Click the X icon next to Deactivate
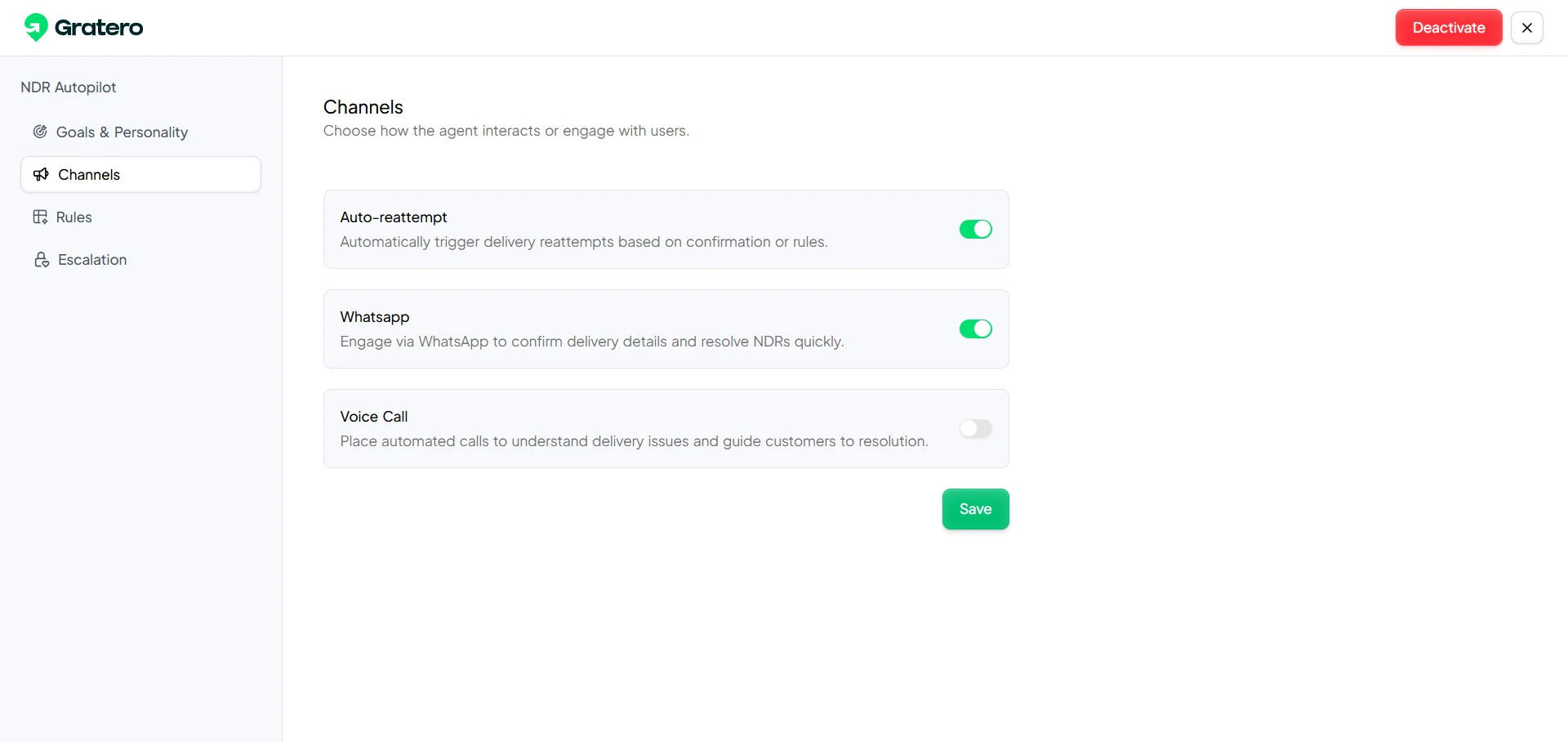 click(x=1527, y=27)
